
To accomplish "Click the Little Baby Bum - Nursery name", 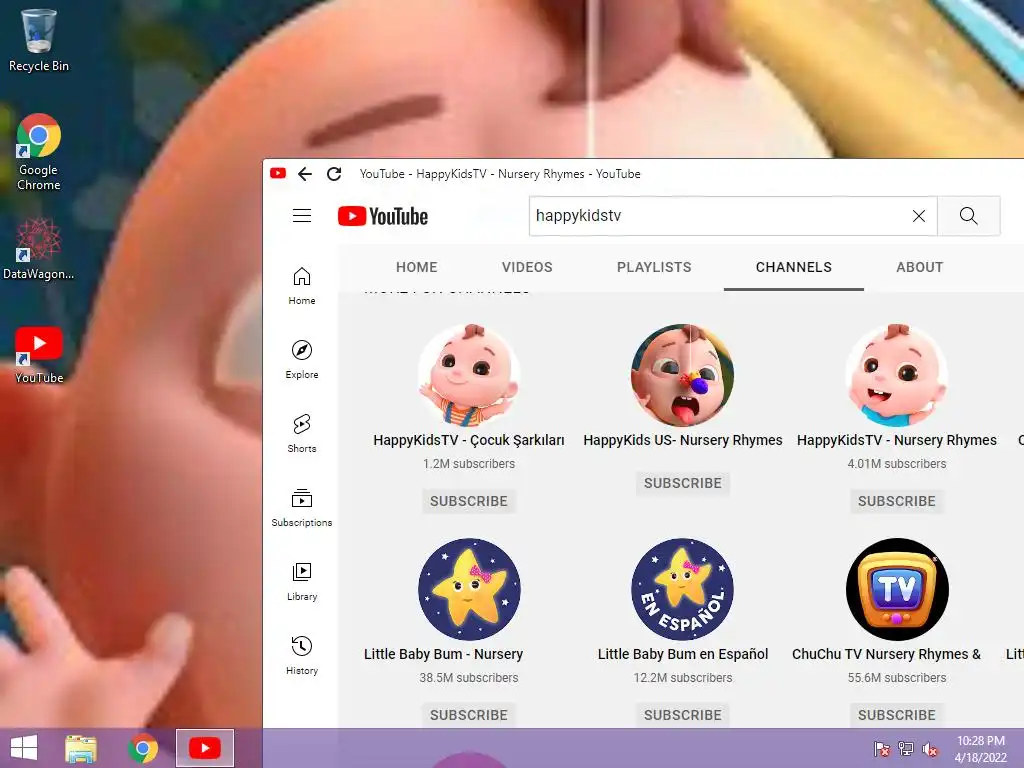I will (x=443, y=654).
